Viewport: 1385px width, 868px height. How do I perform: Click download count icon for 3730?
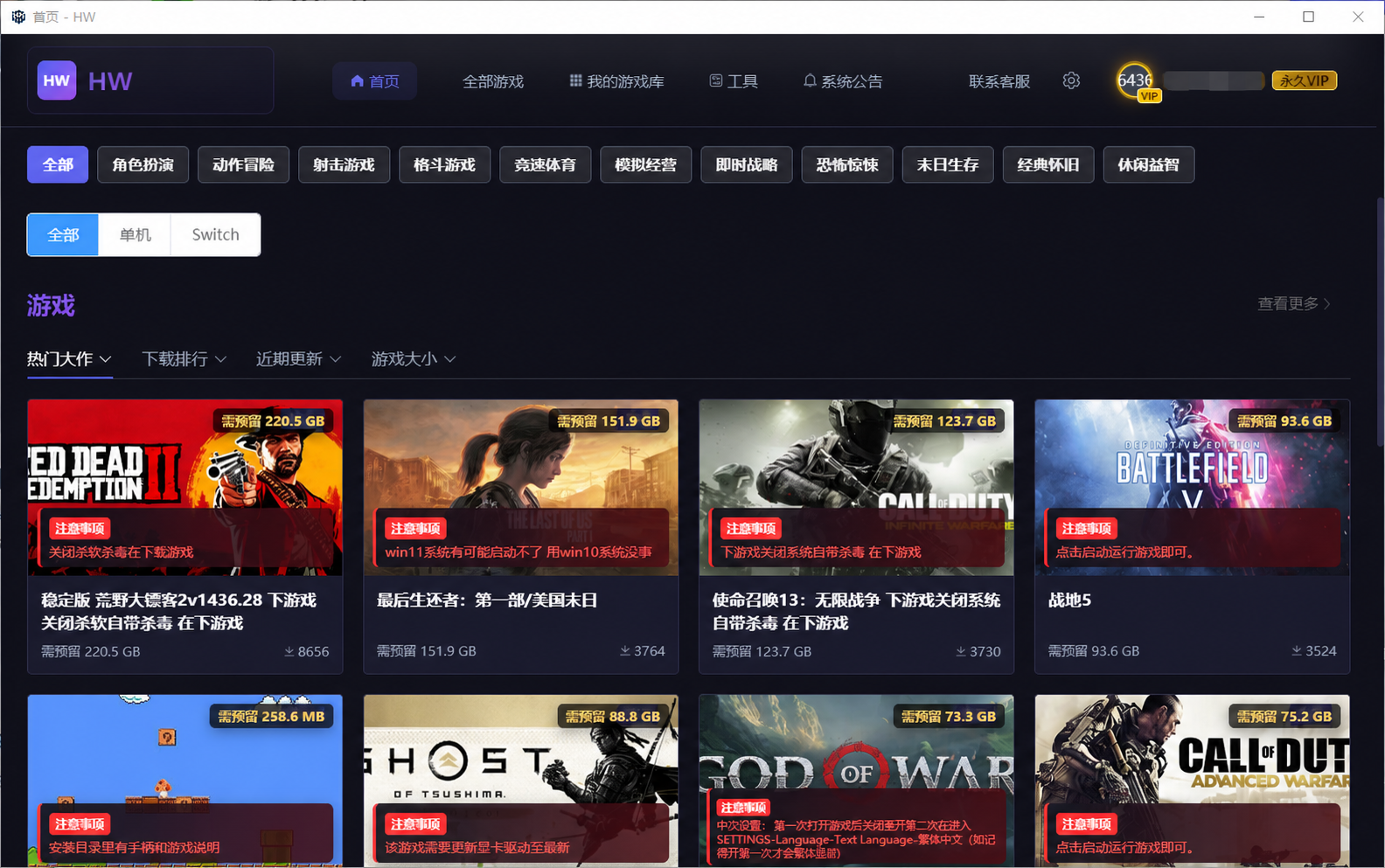point(960,651)
